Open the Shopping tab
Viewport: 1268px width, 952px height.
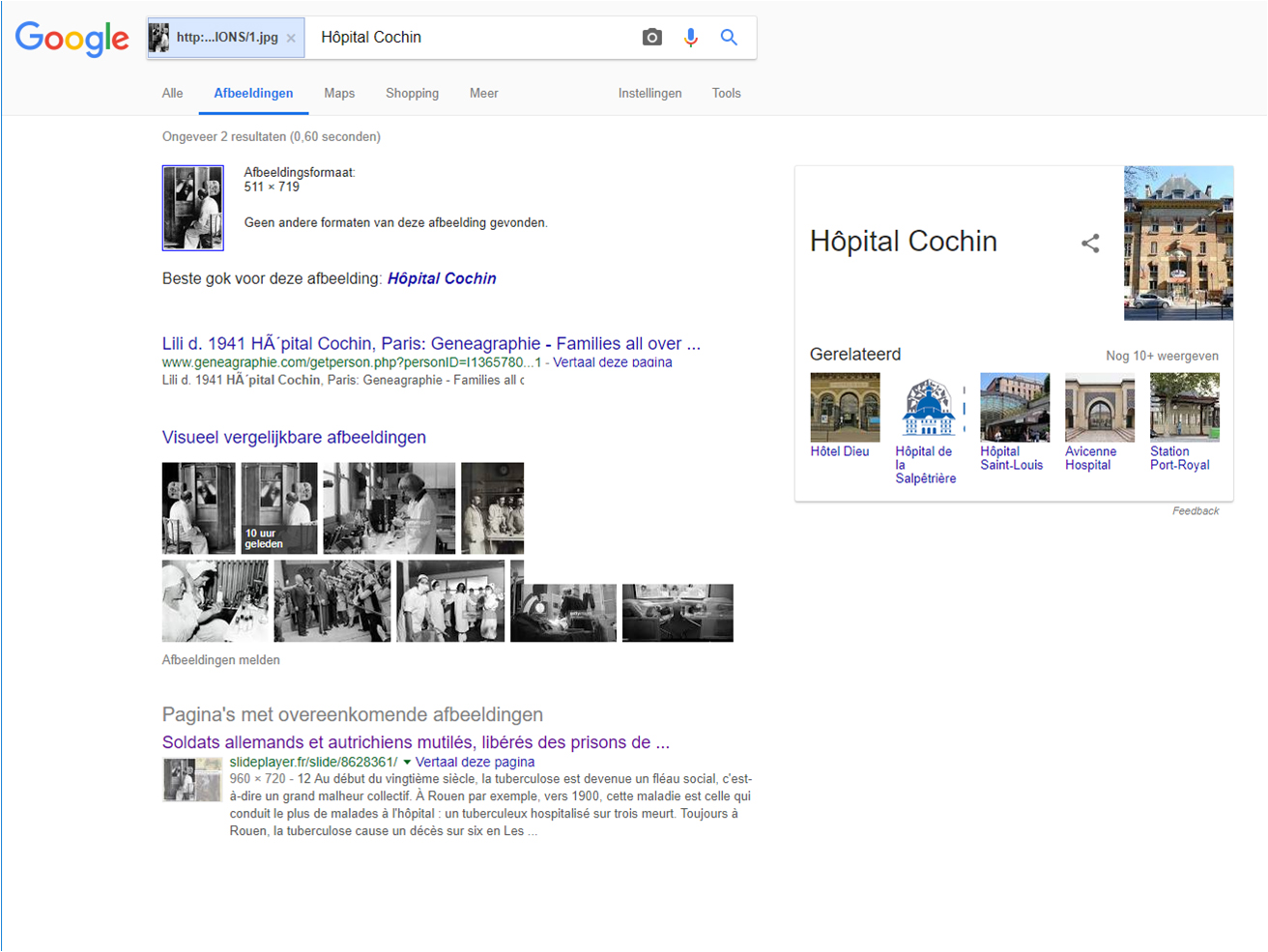click(x=412, y=94)
